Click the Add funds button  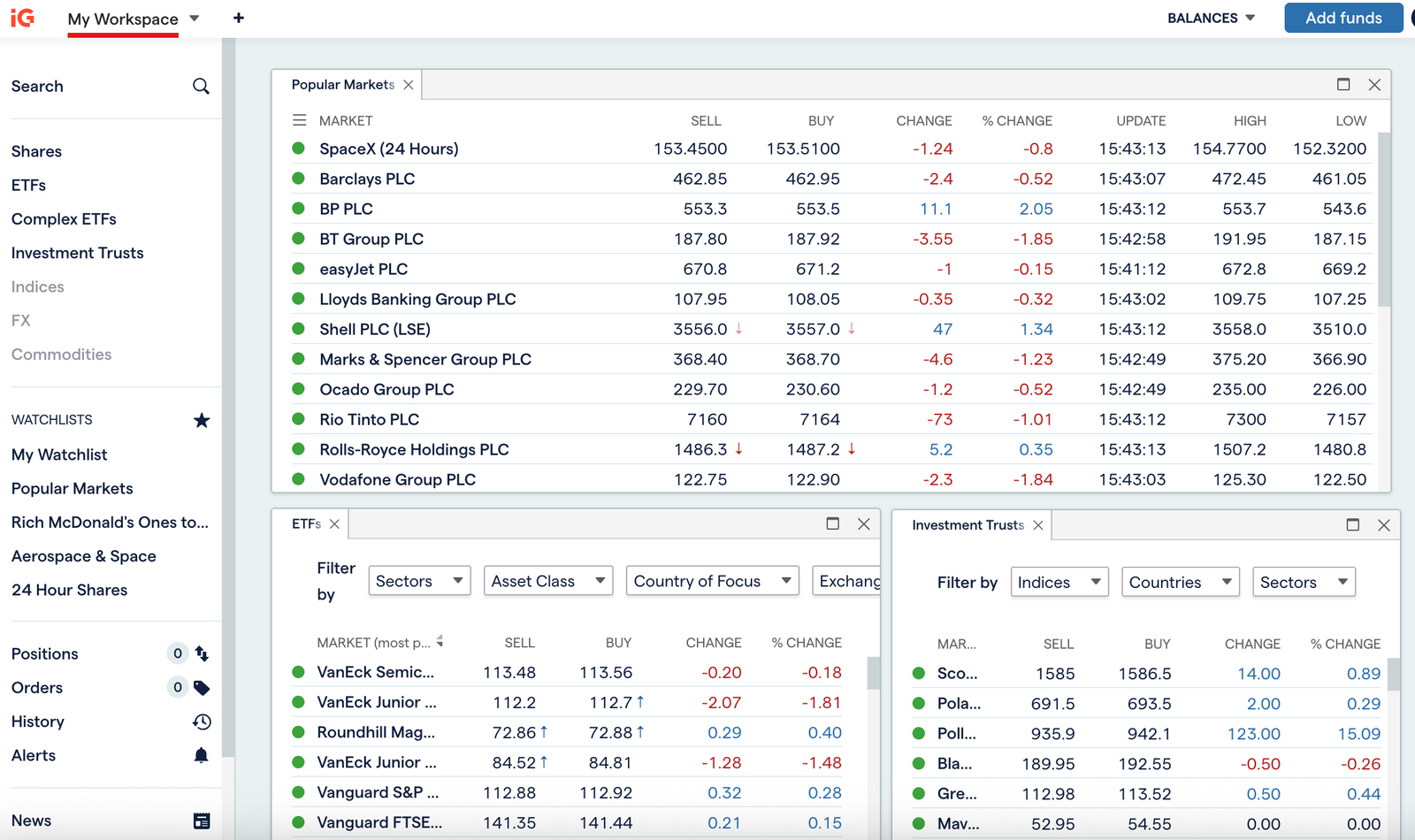point(1343,18)
